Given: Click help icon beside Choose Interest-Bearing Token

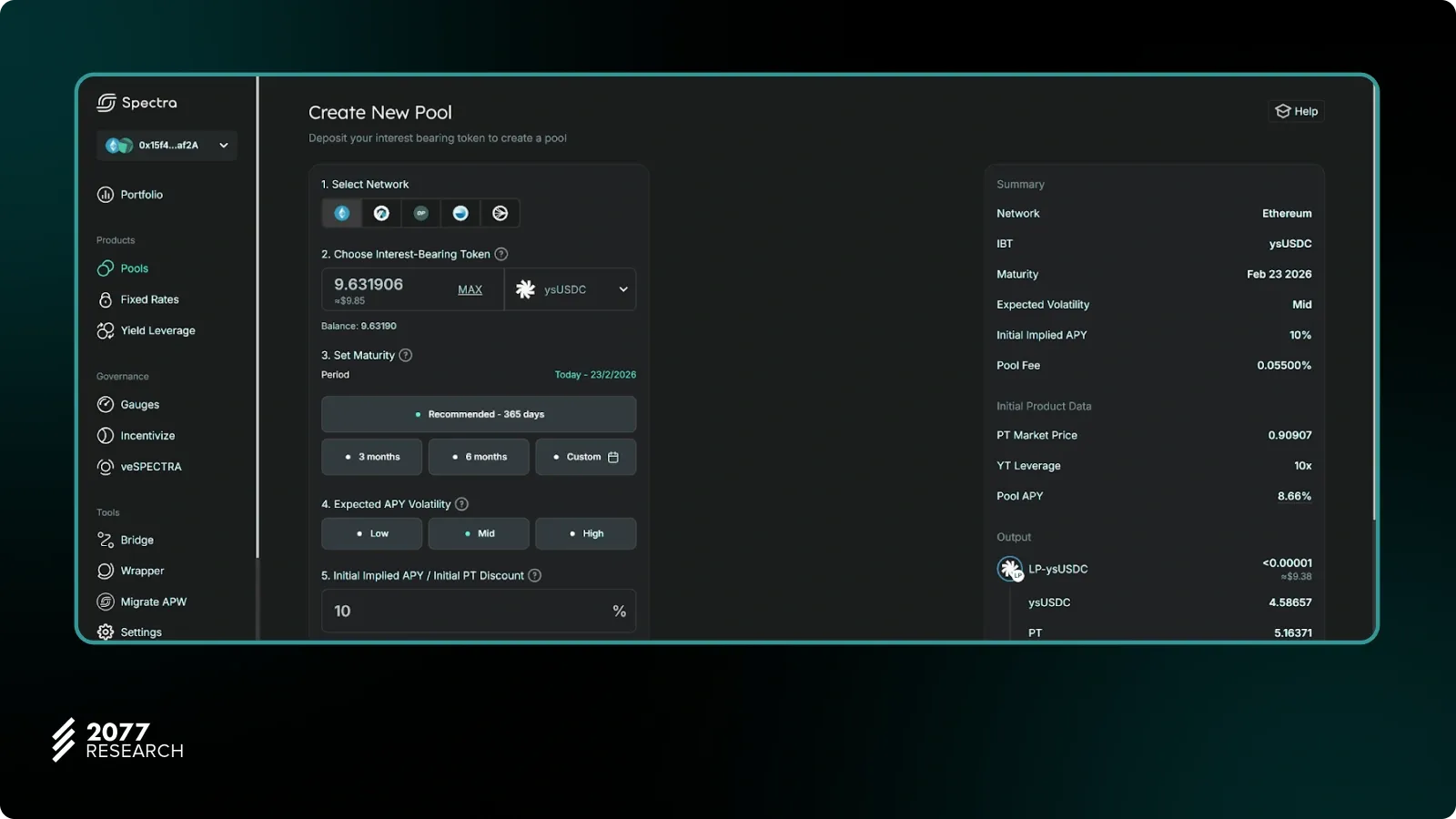Looking at the screenshot, I should pos(501,254).
